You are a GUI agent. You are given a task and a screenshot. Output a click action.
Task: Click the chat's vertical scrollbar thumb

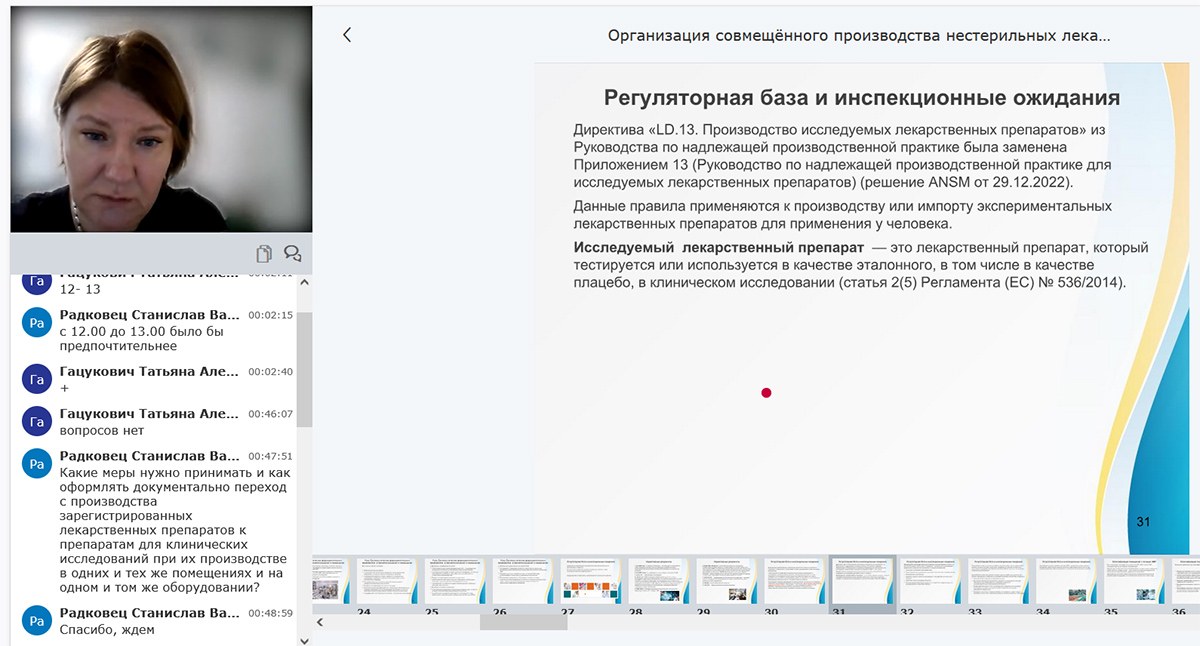click(304, 370)
